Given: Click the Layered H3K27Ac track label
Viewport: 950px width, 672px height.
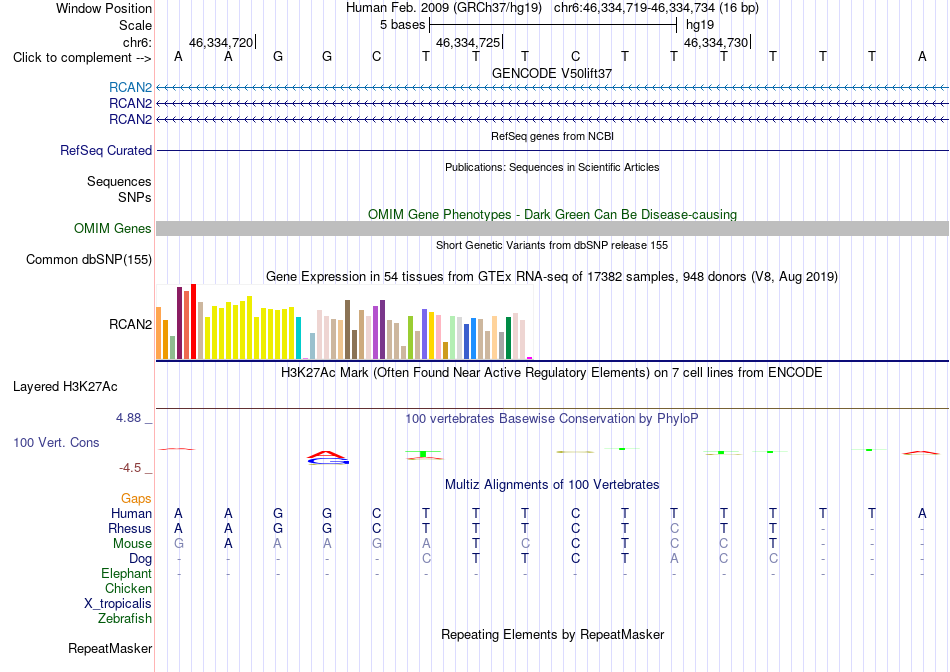Looking at the screenshot, I should [x=65, y=387].
